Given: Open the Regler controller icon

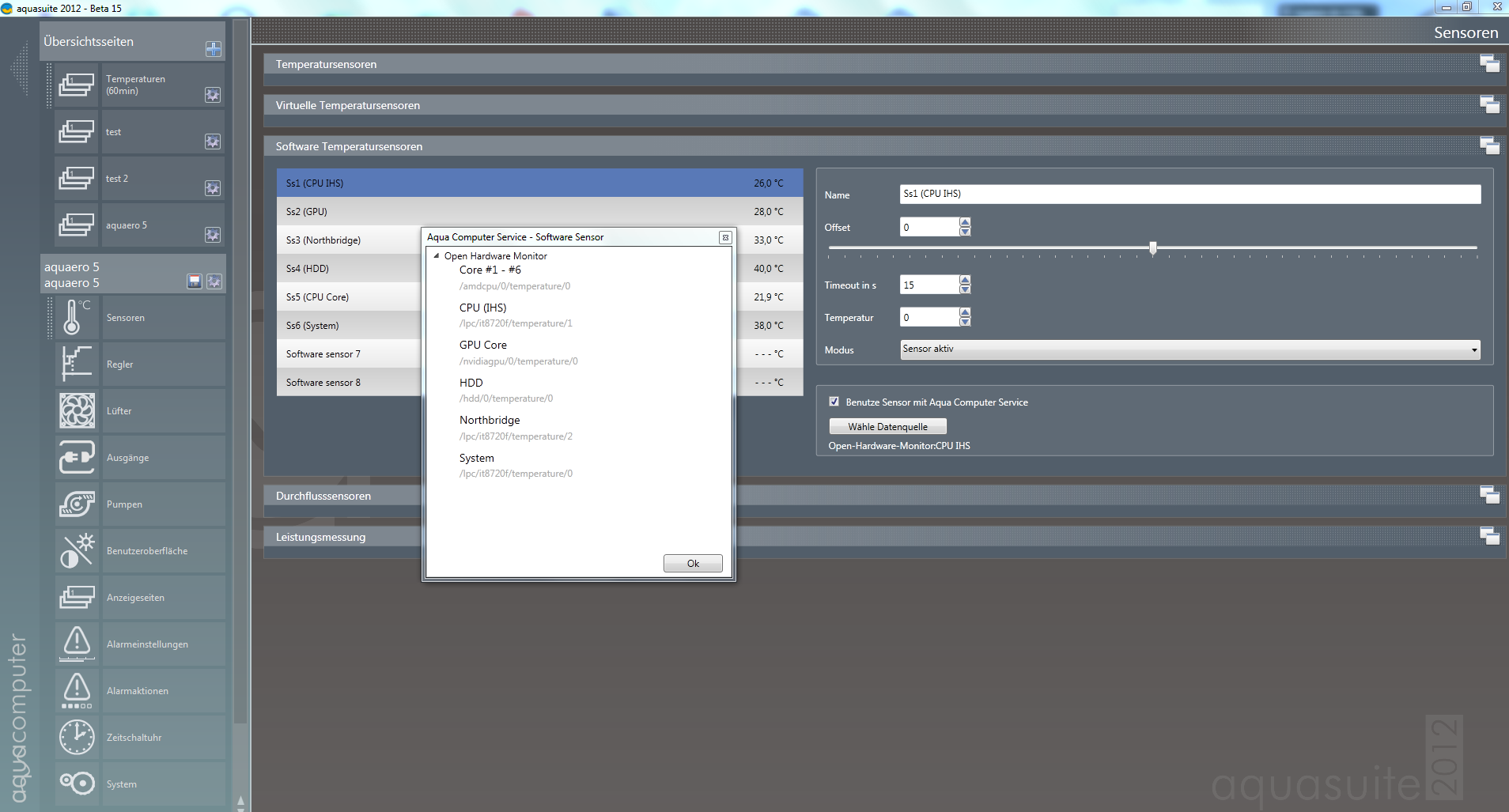Looking at the screenshot, I should (x=76, y=364).
